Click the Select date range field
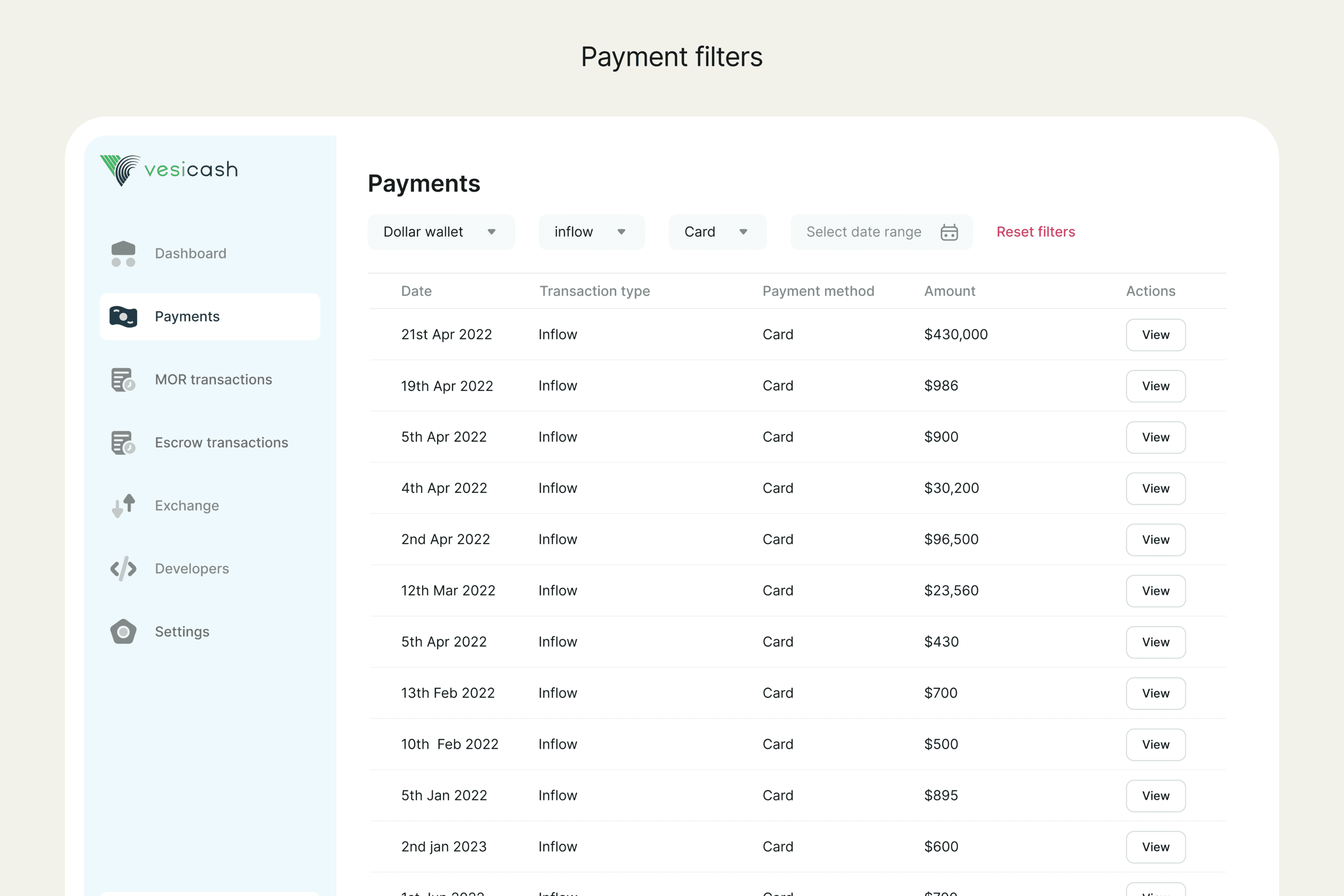Screen dimensions: 1344x896 (x=864, y=232)
